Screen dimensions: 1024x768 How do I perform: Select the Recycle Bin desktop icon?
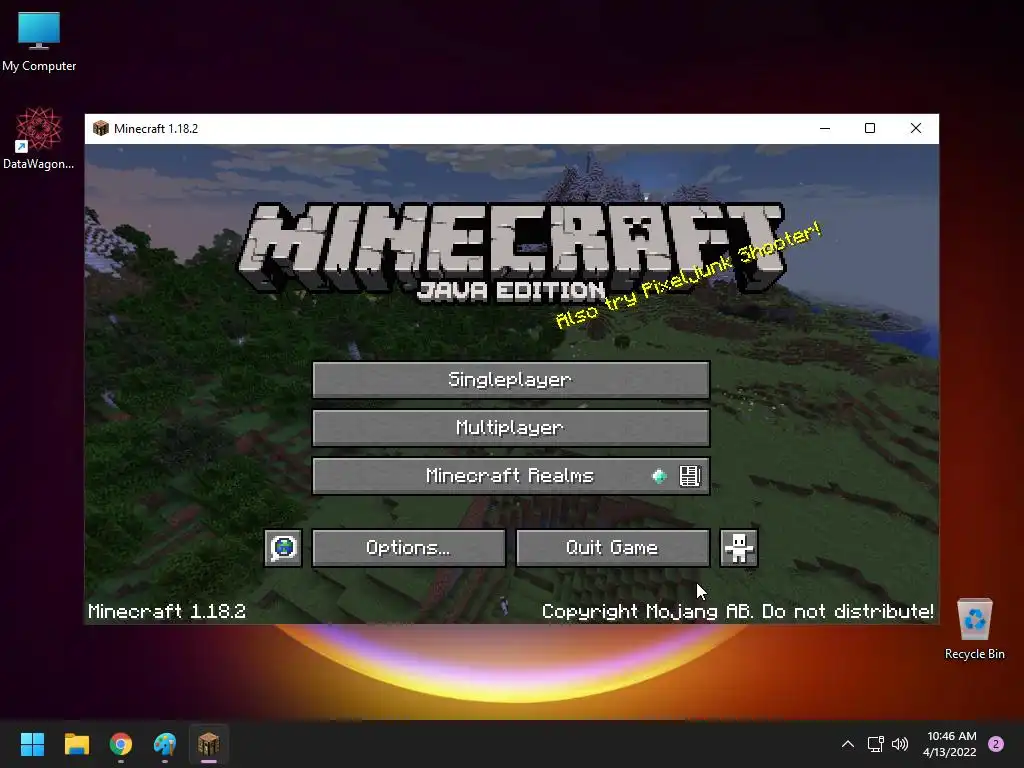click(x=974, y=630)
